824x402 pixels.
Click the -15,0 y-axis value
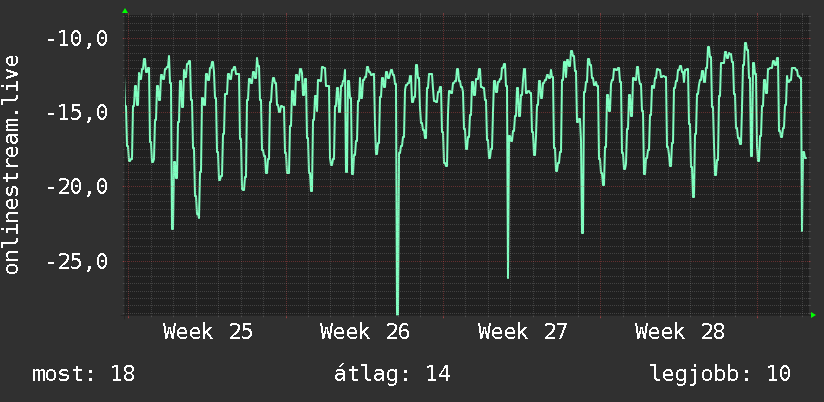(x=77, y=113)
